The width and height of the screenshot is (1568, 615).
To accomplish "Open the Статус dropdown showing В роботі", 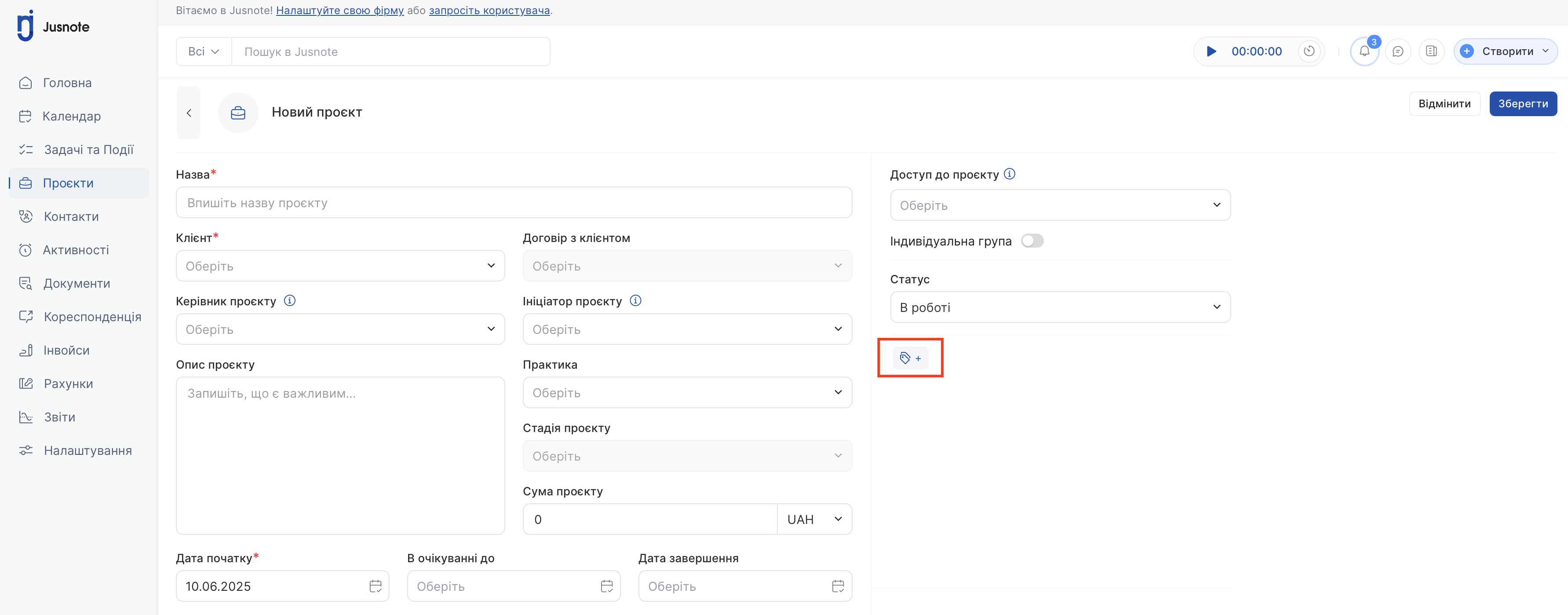I will click(x=1060, y=307).
